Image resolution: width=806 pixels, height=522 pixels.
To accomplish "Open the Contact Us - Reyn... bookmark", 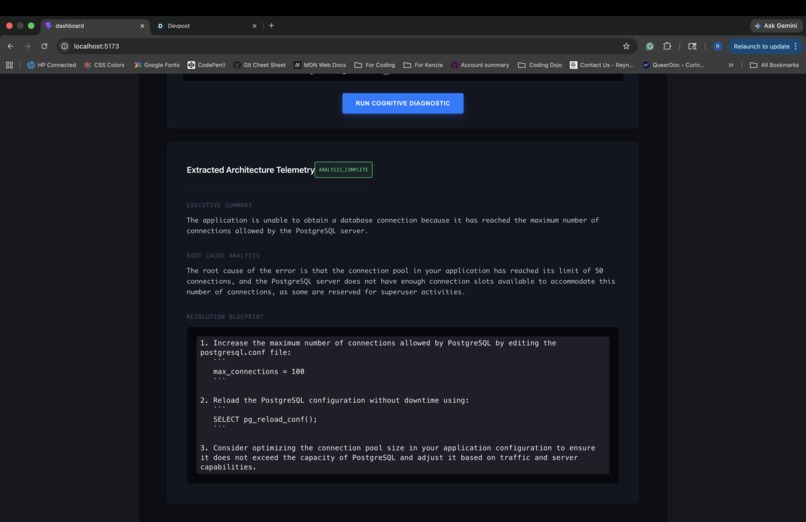I will tap(601, 65).
